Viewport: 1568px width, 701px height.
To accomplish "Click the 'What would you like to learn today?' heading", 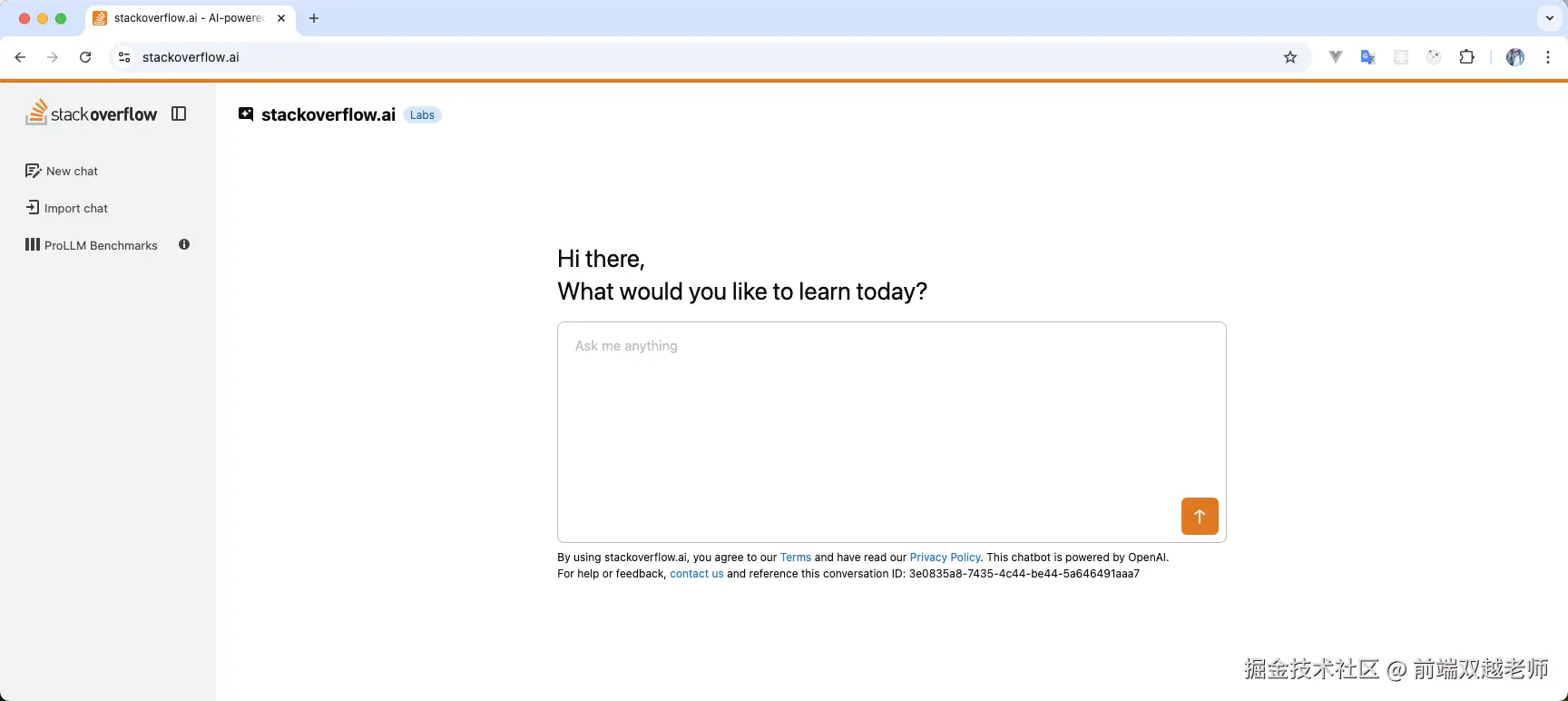I will [x=742, y=291].
